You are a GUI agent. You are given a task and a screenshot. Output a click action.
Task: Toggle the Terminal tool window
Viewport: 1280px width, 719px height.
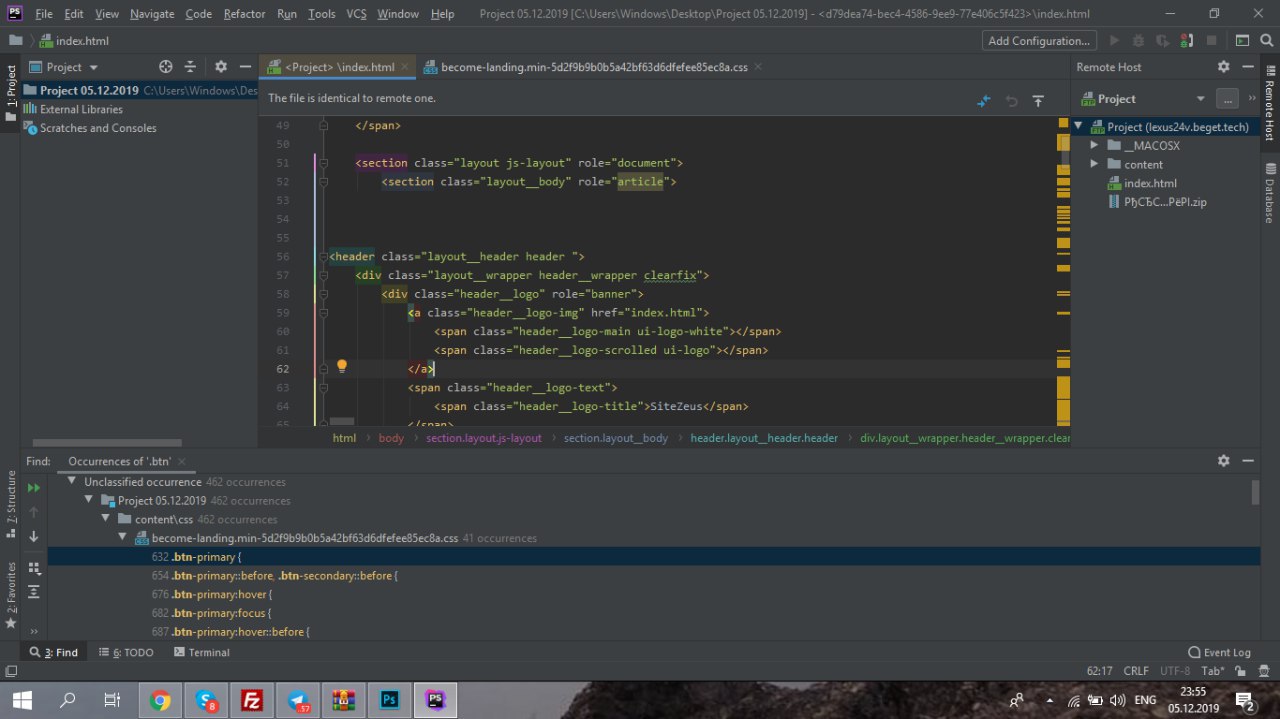click(201, 652)
